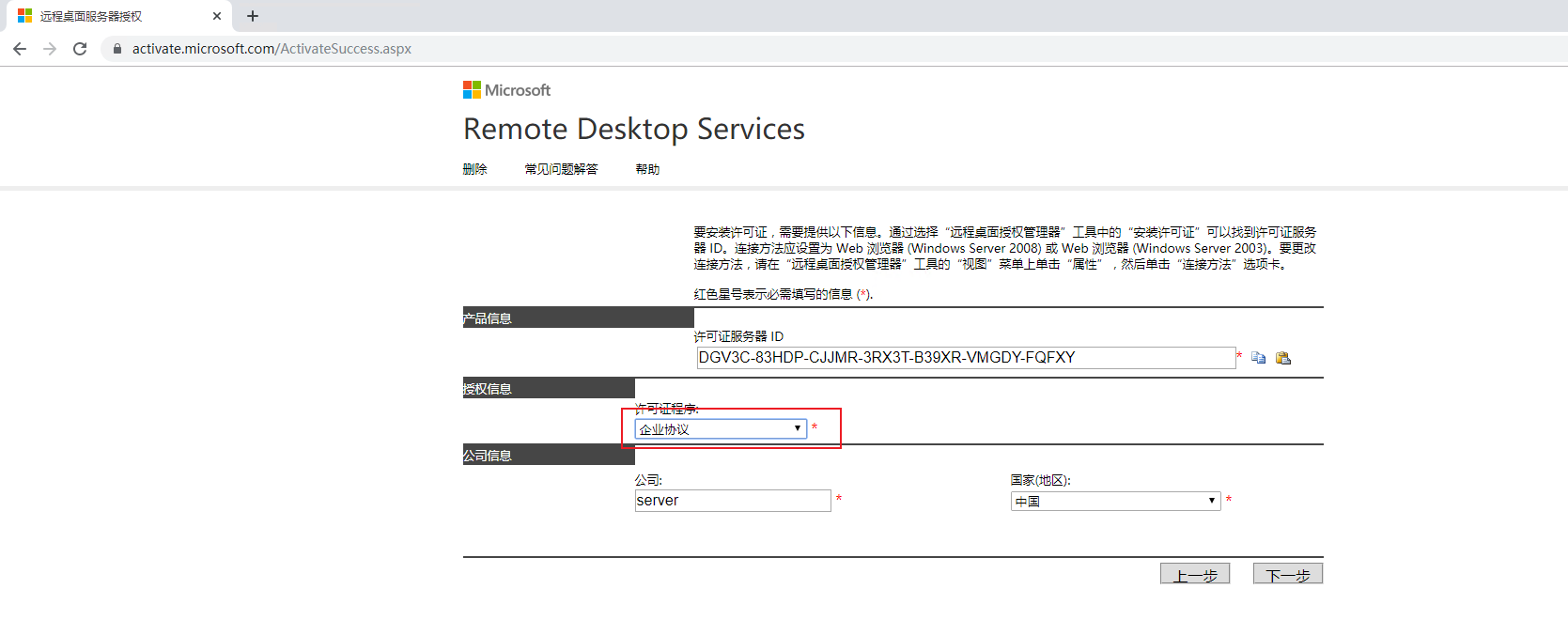Open the 国家(地区) dropdown showing 中国
This screenshot has height=620, width=1568.
pyautogui.click(x=1115, y=502)
